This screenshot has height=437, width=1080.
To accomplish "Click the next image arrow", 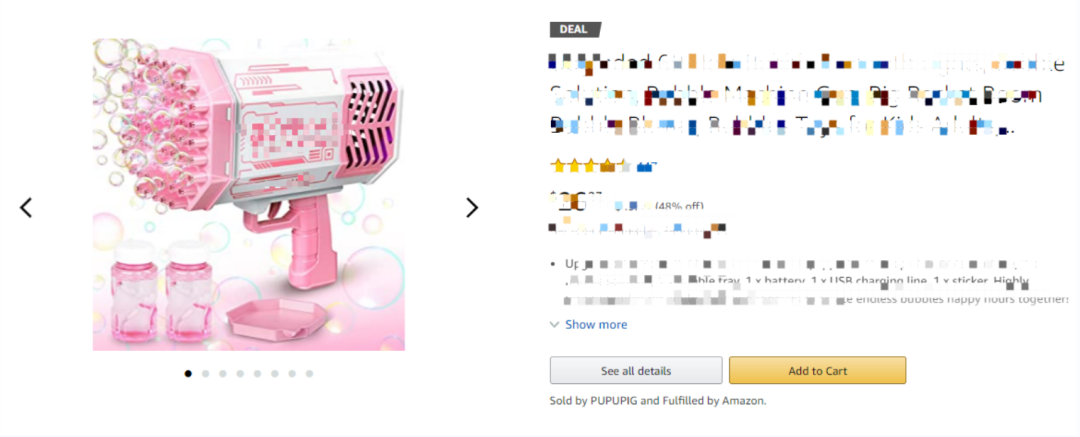I will tap(472, 208).
